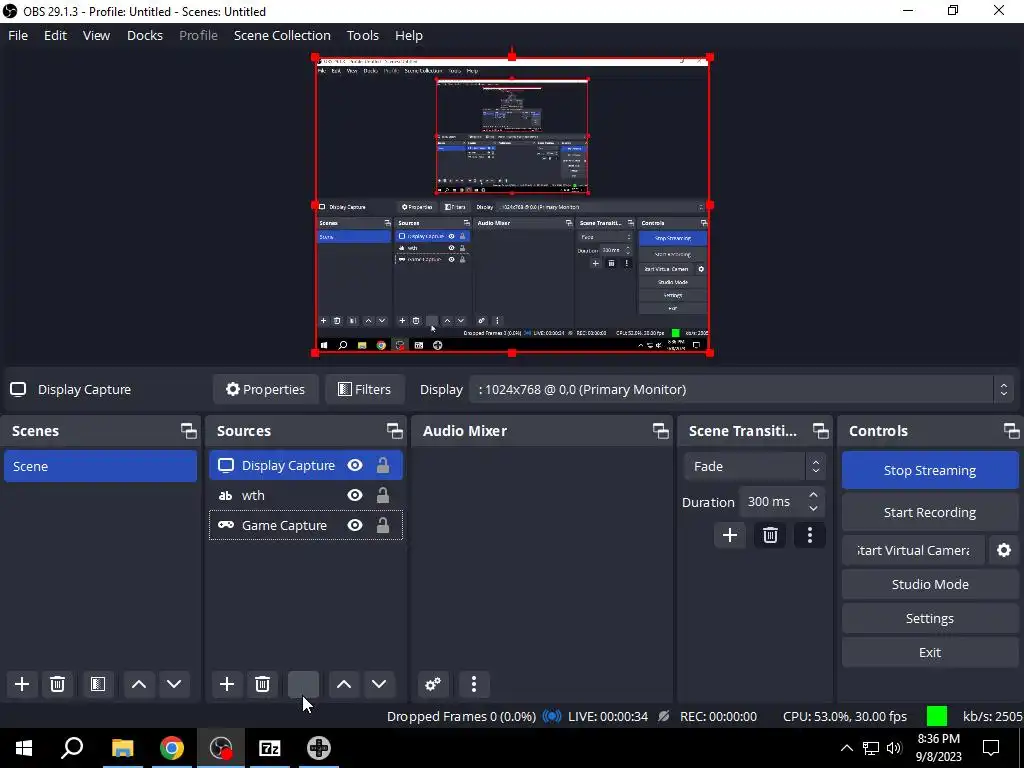Open source properties button in Sources toolbar
This screenshot has width=1024, height=768.
[303, 684]
